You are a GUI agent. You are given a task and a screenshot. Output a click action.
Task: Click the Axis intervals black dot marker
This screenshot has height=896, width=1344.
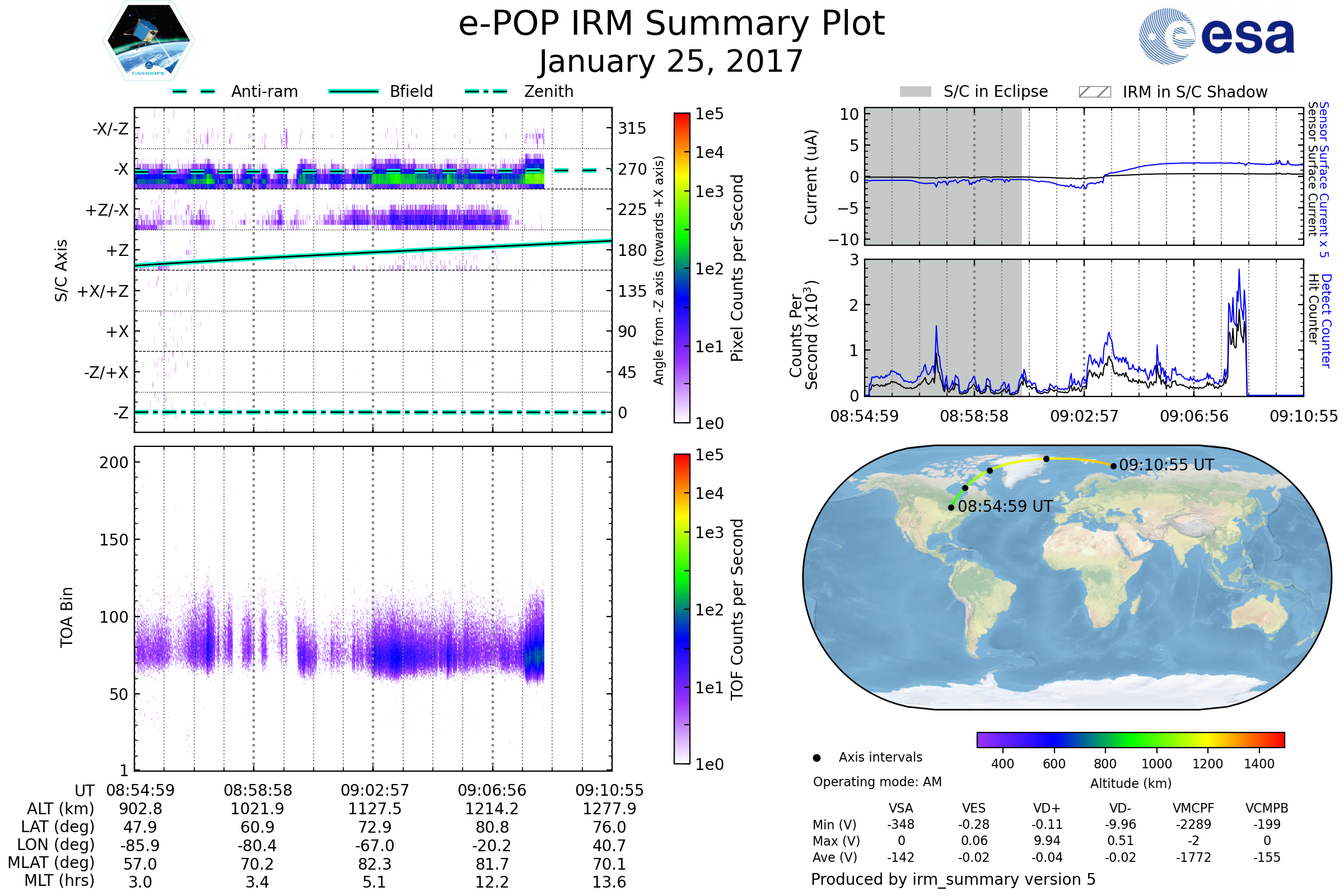coord(816,758)
